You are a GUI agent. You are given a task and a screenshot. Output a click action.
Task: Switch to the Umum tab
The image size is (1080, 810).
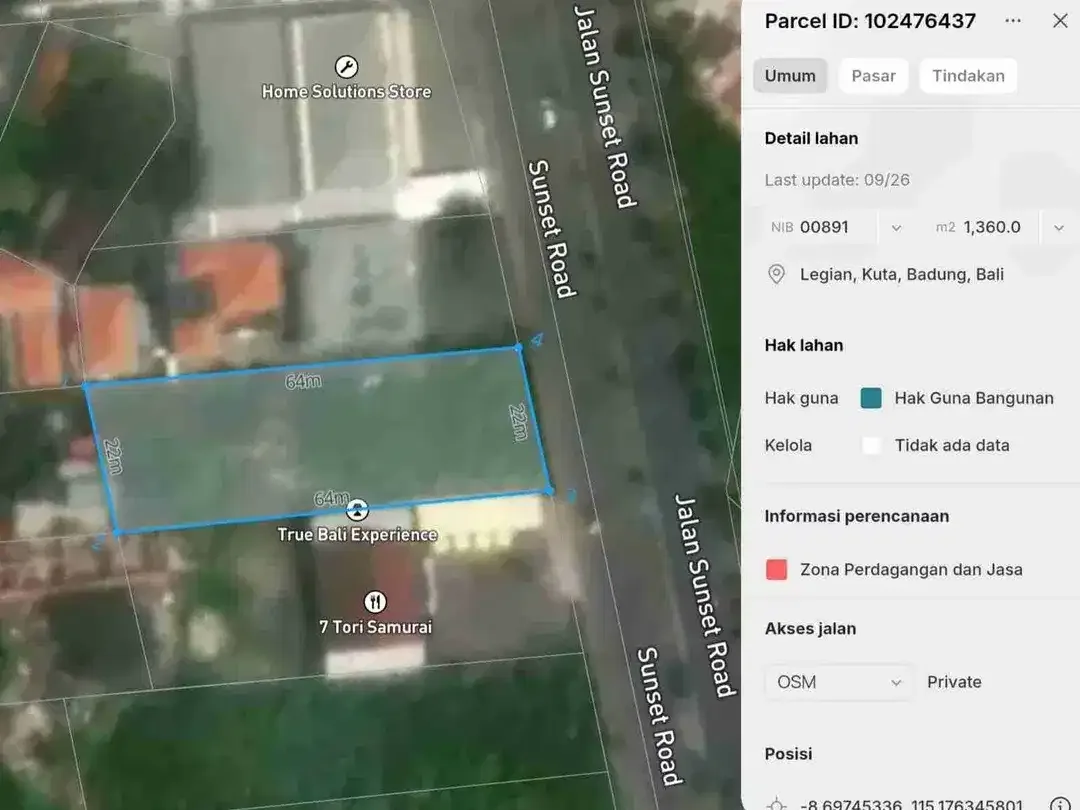[790, 76]
